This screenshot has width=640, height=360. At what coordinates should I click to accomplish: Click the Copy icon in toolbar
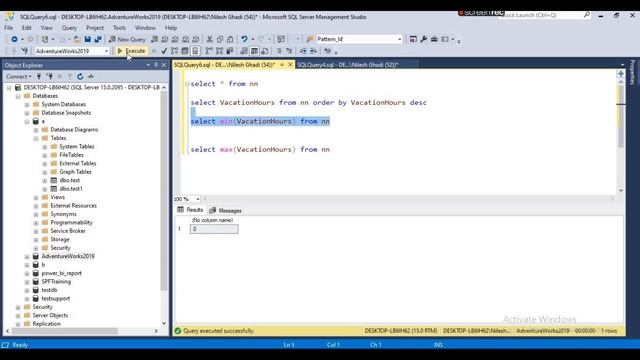pos(220,39)
